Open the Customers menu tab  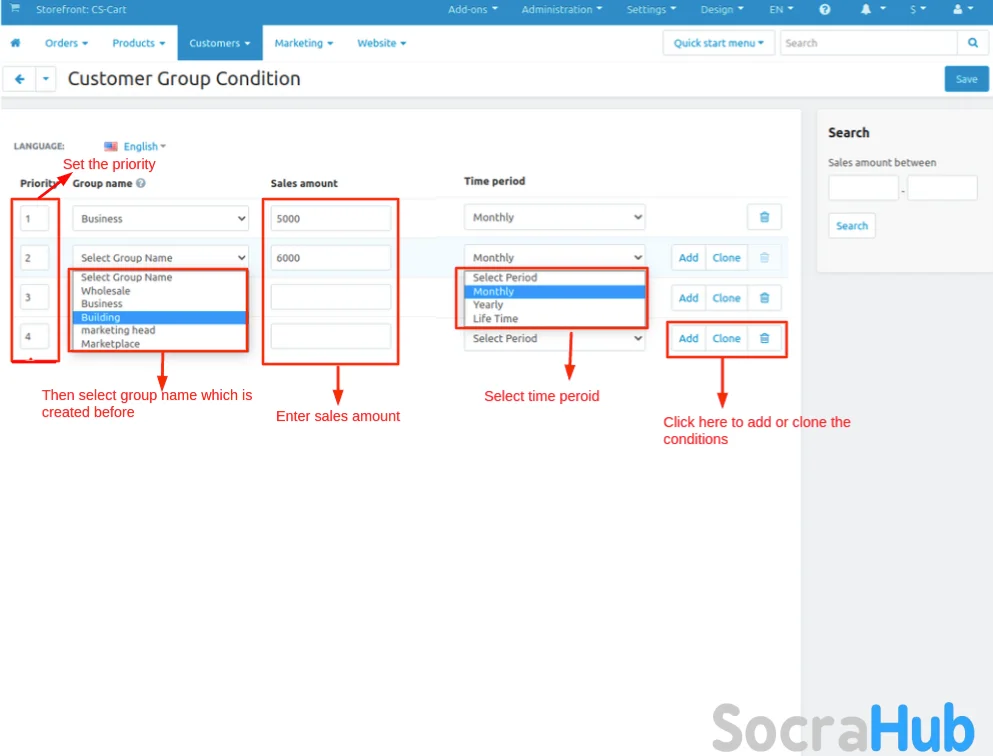coord(219,43)
